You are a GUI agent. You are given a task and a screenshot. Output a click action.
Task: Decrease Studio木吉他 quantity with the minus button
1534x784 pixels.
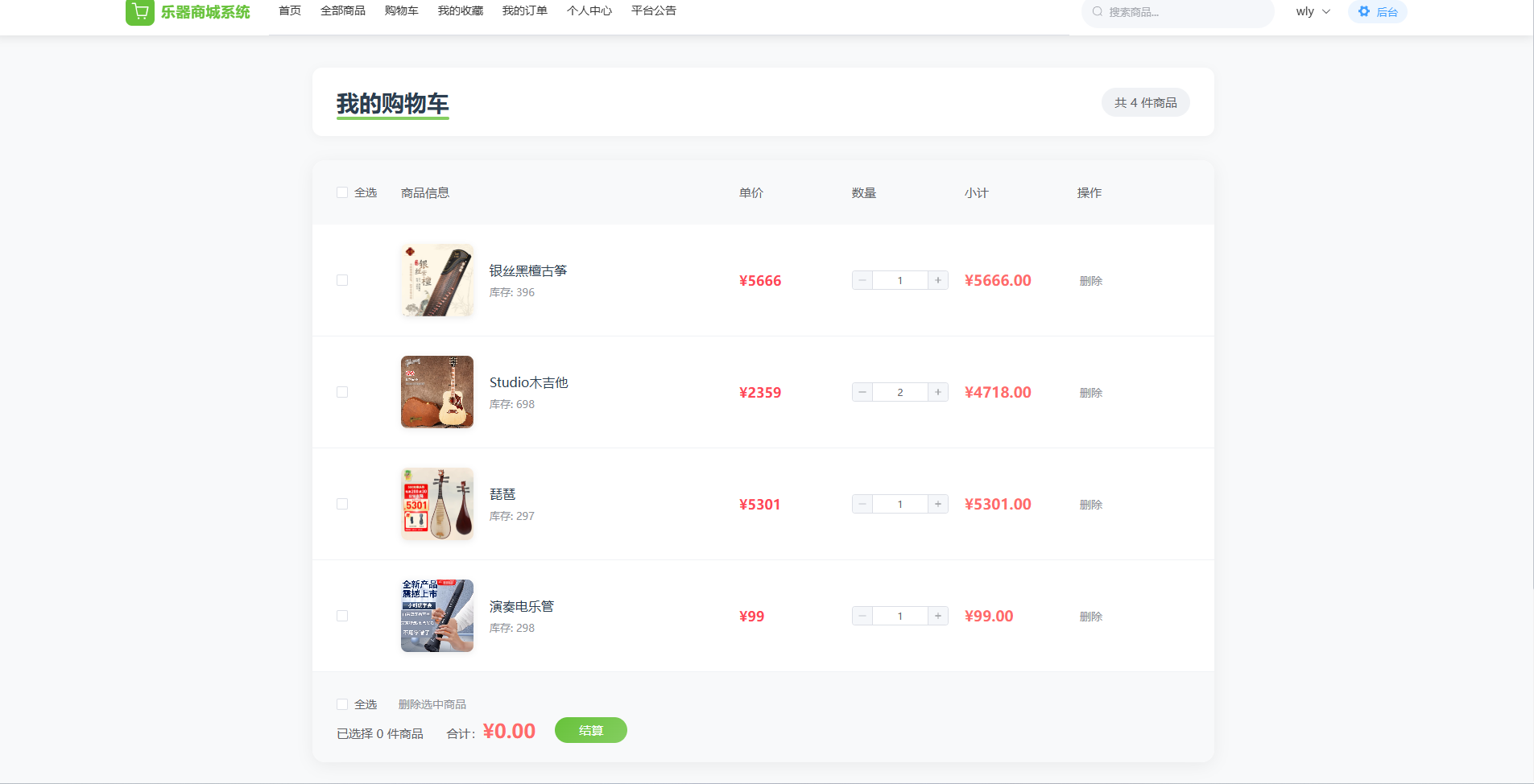[x=862, y=392]
